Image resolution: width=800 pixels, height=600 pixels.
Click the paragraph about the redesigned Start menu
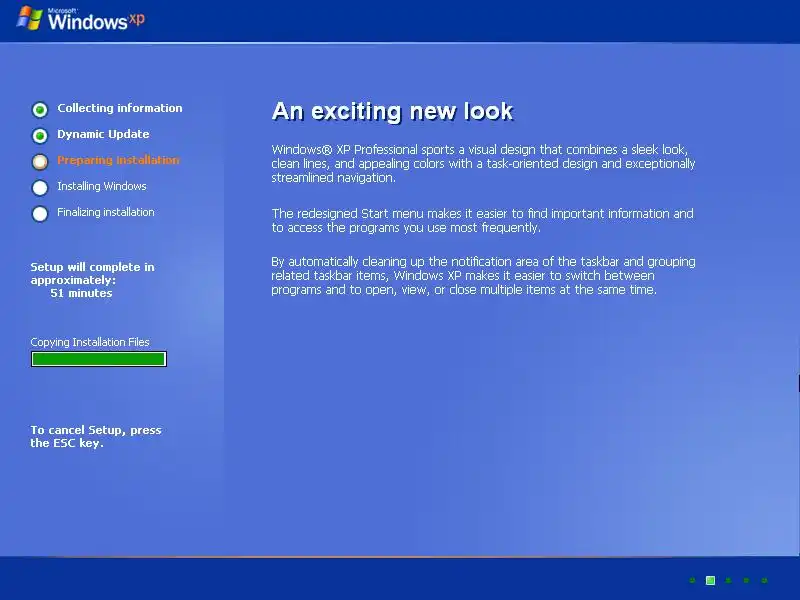pyautogui.click(x=482, y=220)
